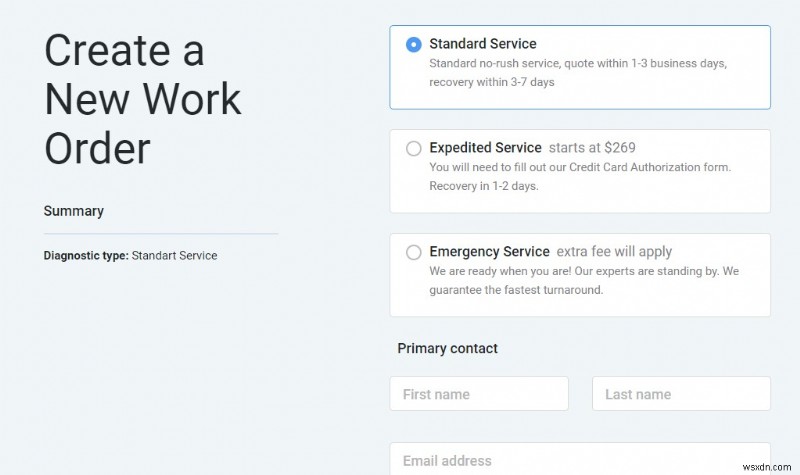Focus the Last name text field
Viewport: 800px width, 475px height.
click(681, 394)
